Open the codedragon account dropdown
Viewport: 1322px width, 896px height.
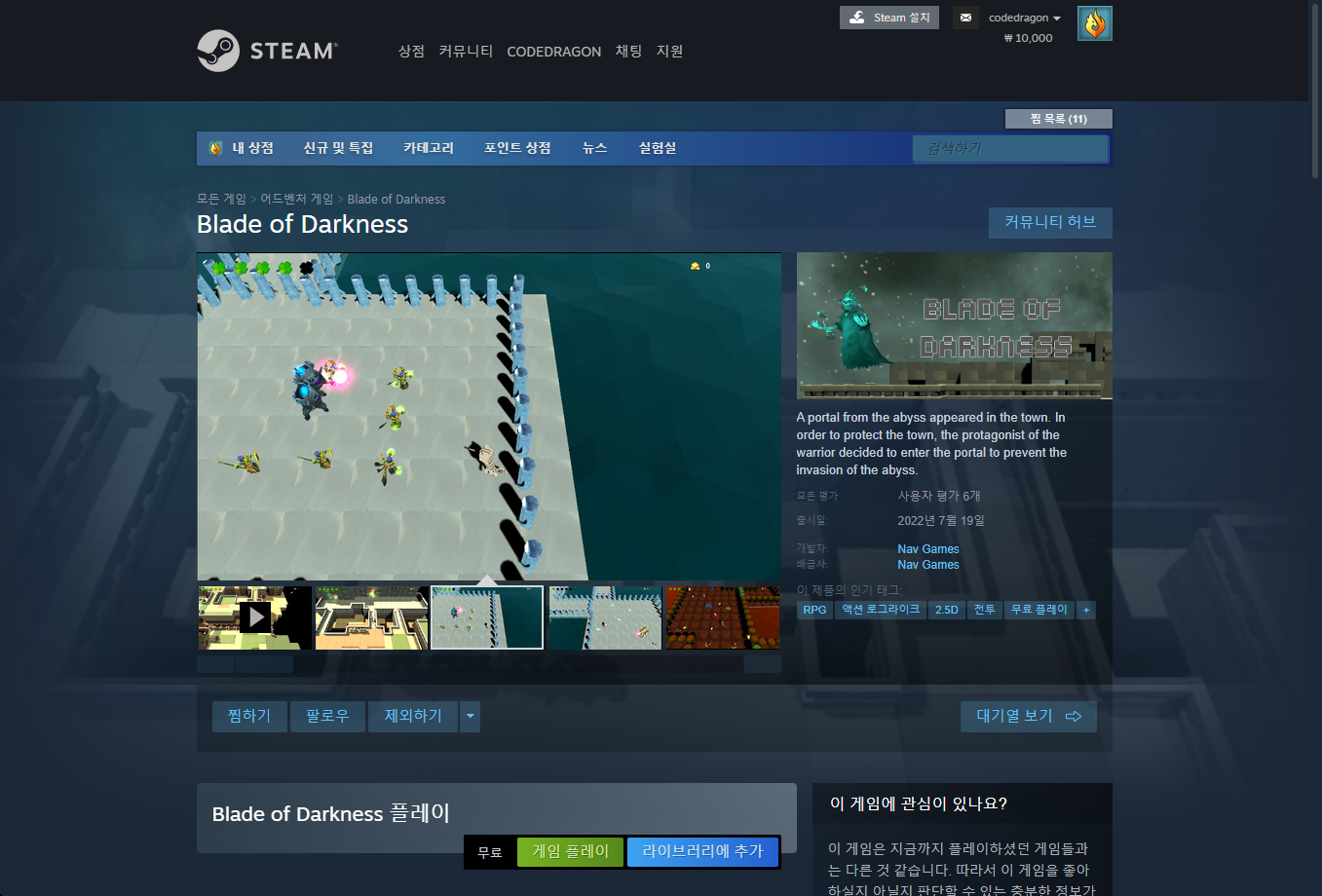[1025, 18]
